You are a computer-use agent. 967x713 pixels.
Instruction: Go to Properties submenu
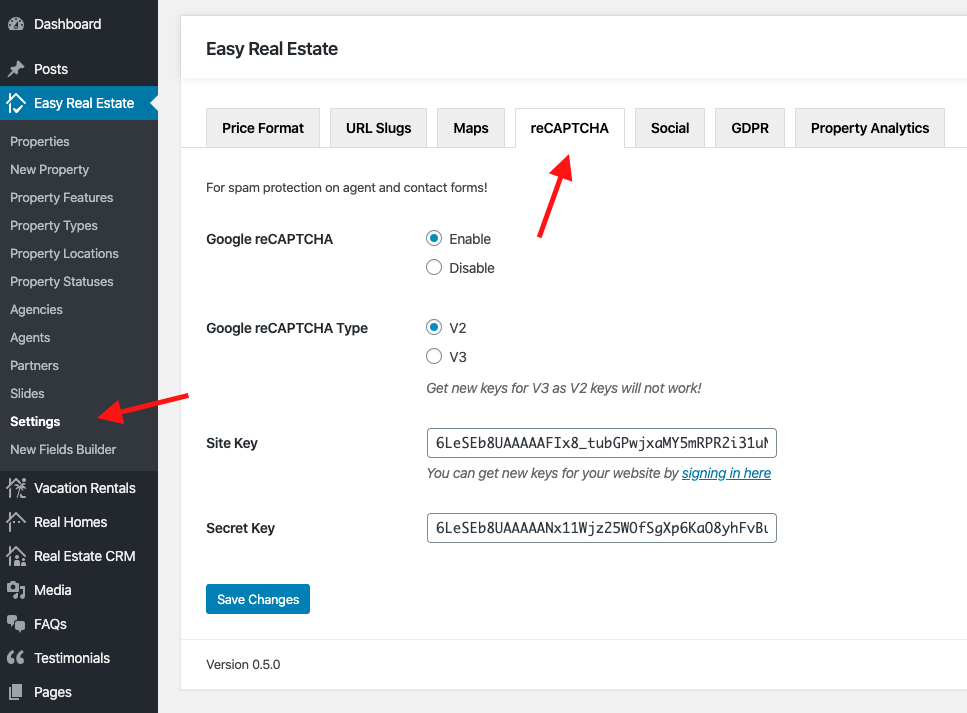coord(40,141)
